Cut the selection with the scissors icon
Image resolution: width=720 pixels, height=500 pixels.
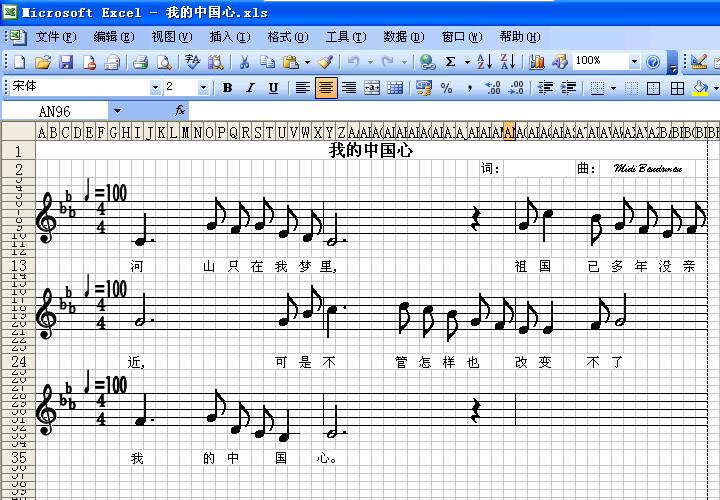[244, 62]
